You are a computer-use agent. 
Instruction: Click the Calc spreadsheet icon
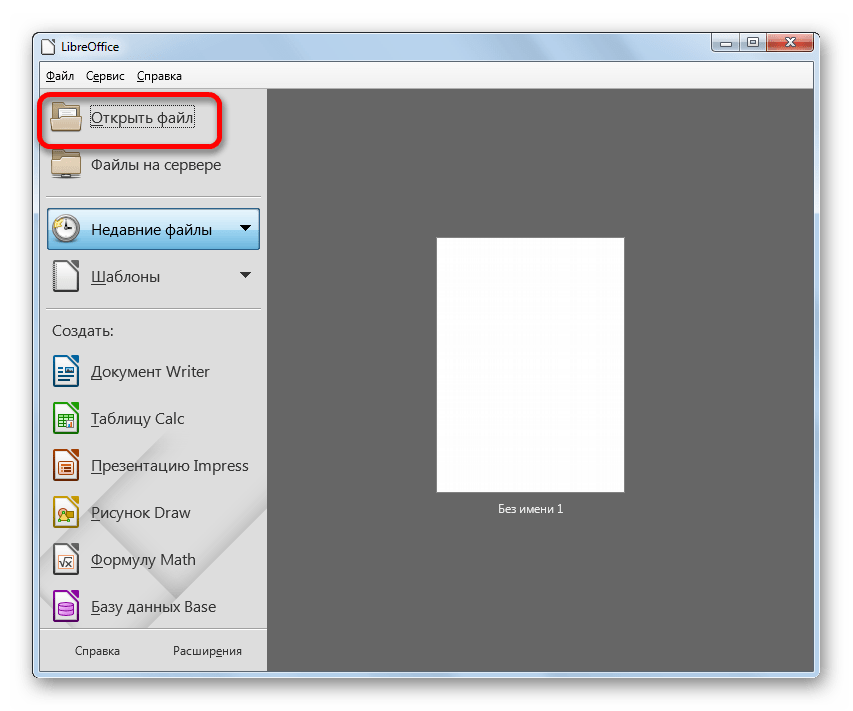click(66, 419)
